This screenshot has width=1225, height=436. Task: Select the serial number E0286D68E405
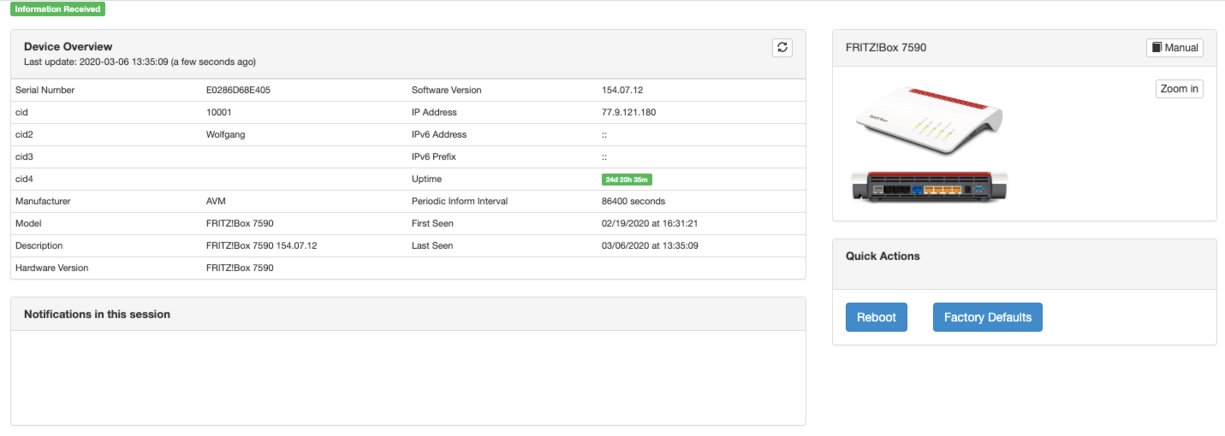coord(238,90)
